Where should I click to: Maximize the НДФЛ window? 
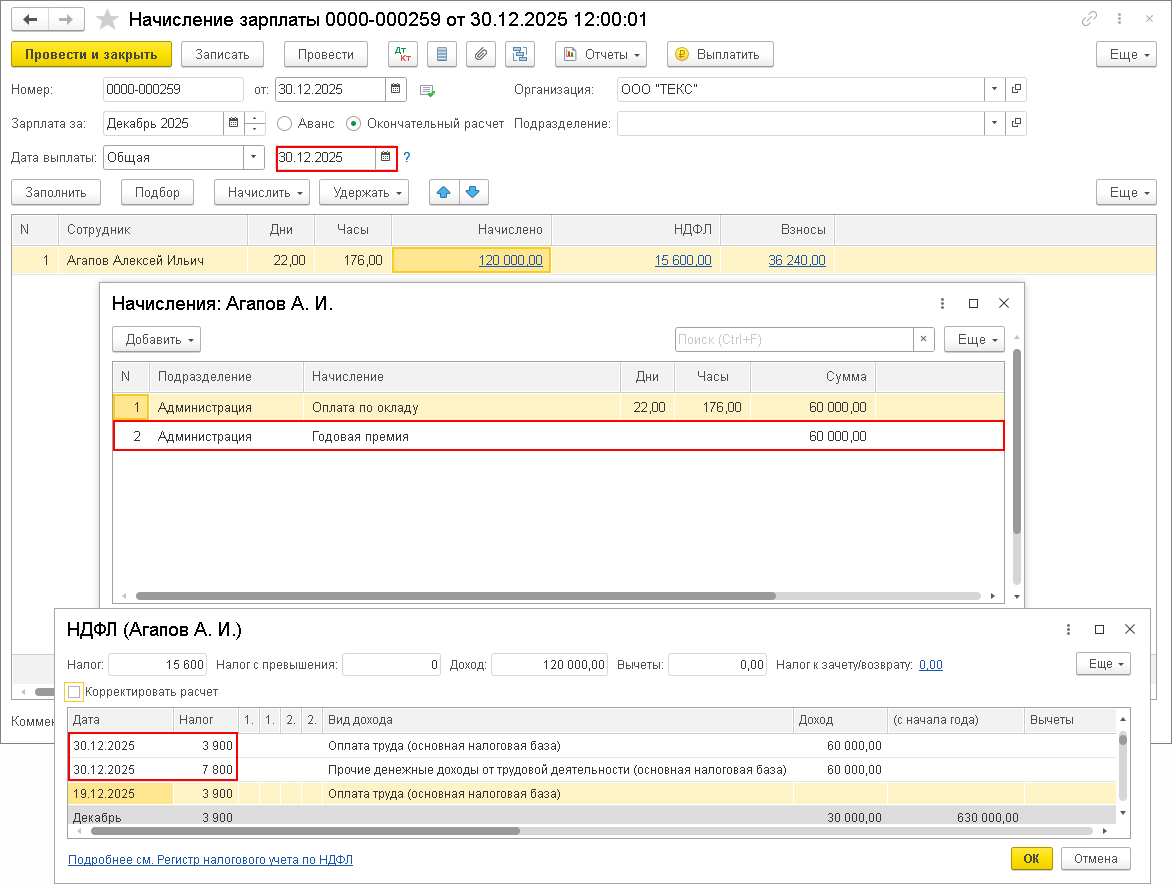click(1099, 630)
